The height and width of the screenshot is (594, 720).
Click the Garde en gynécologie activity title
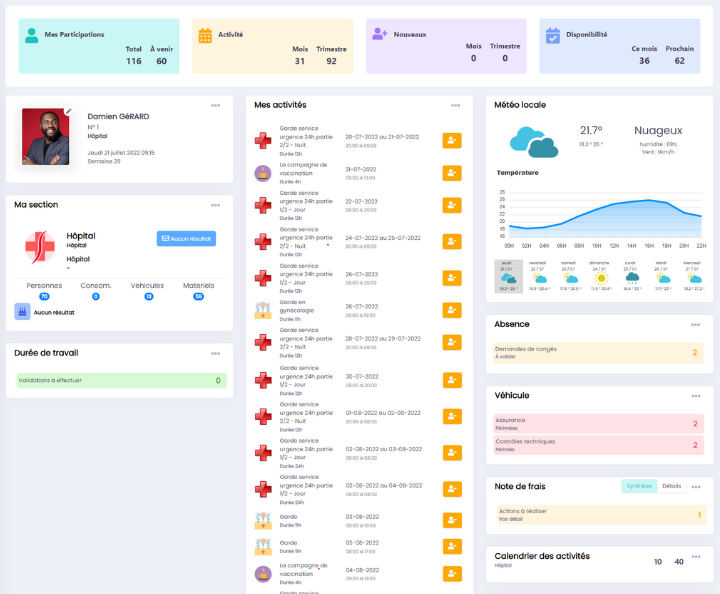click(297, 306)
